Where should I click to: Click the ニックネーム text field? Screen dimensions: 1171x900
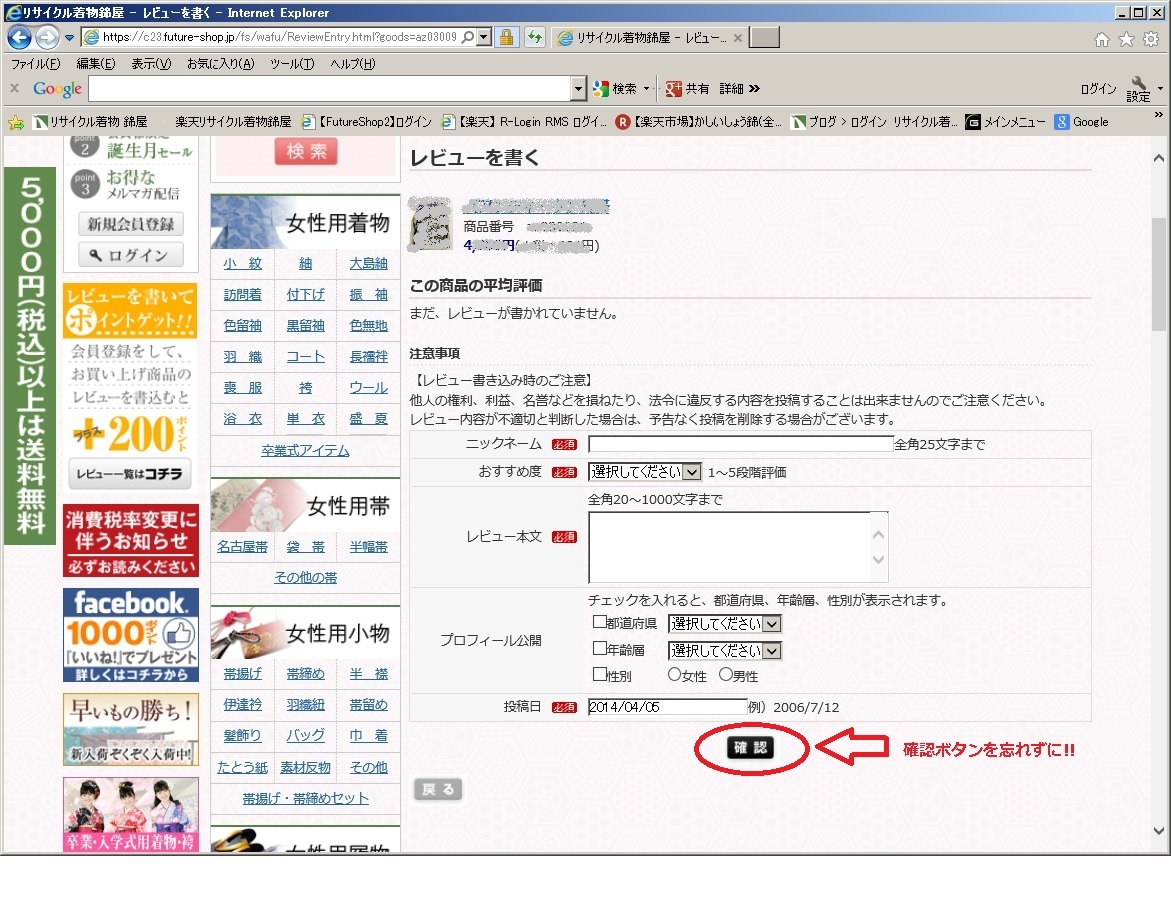pyautogui.click(x=740, y=444)
